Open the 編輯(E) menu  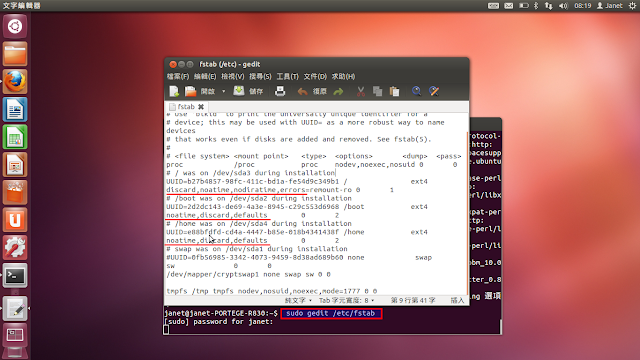coord(205,76)
